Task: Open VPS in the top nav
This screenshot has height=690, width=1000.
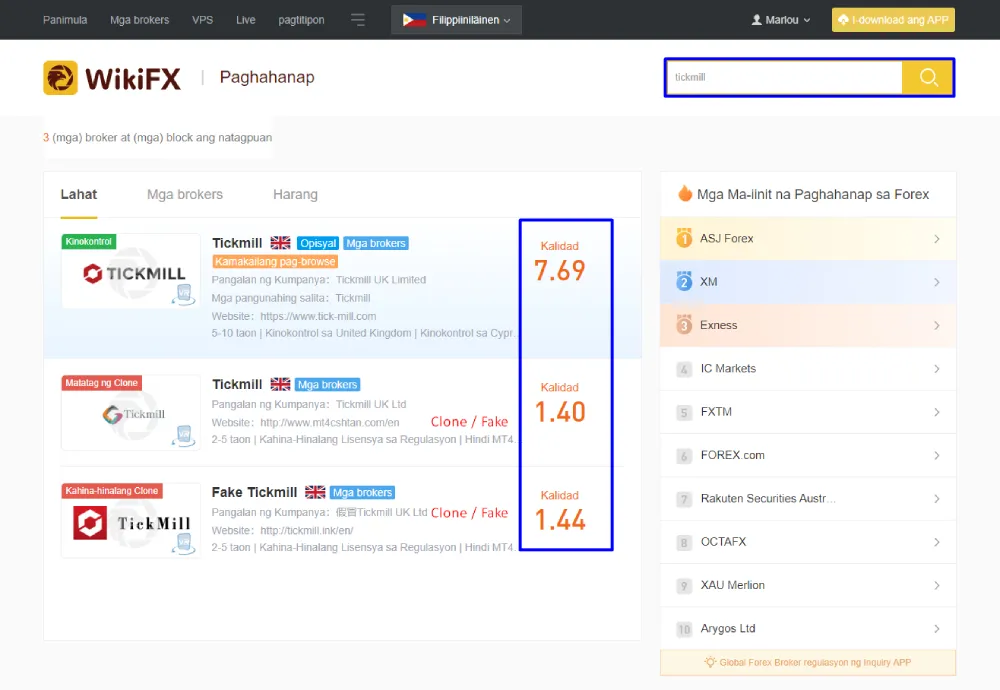Action: tap(203, 20)
